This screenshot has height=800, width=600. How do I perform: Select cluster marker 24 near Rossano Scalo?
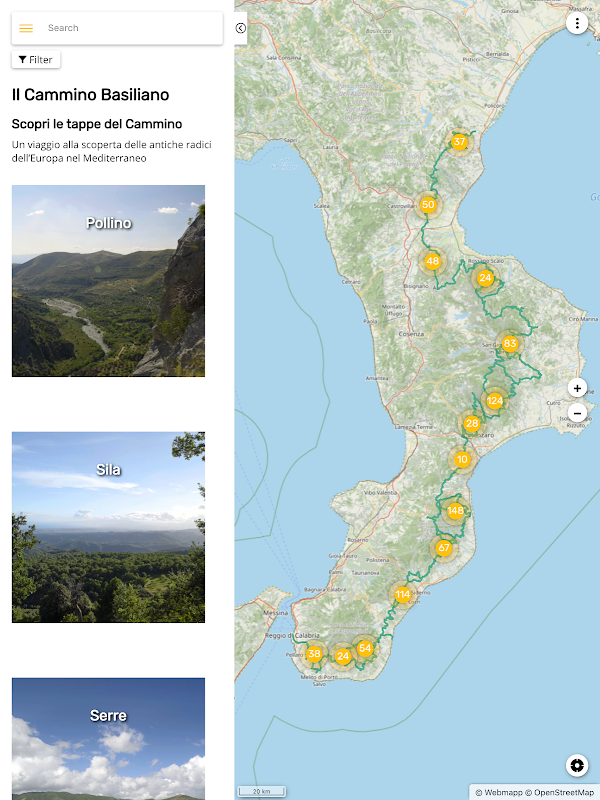(x=485, y=278)
